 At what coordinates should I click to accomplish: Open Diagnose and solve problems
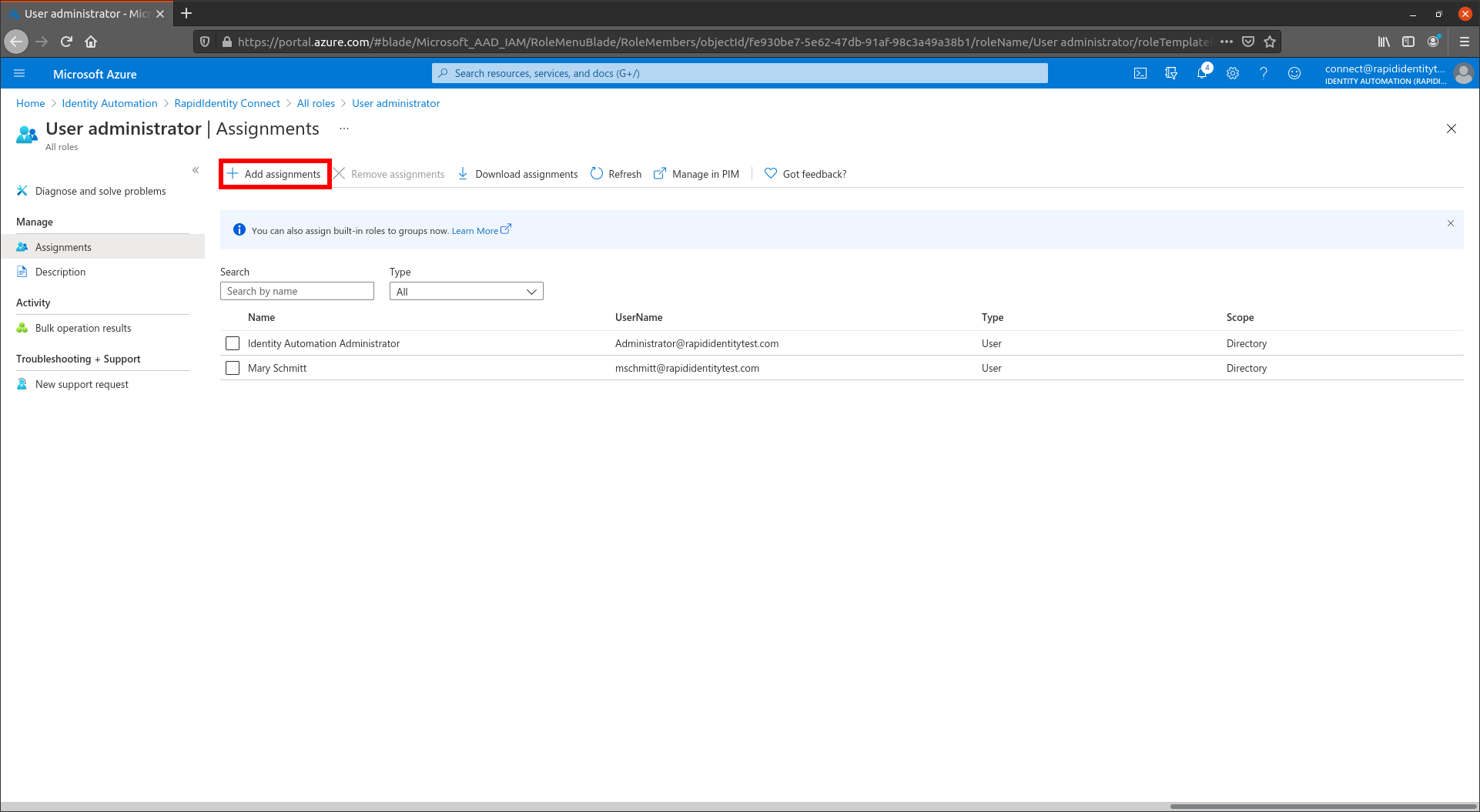(101, 191)
